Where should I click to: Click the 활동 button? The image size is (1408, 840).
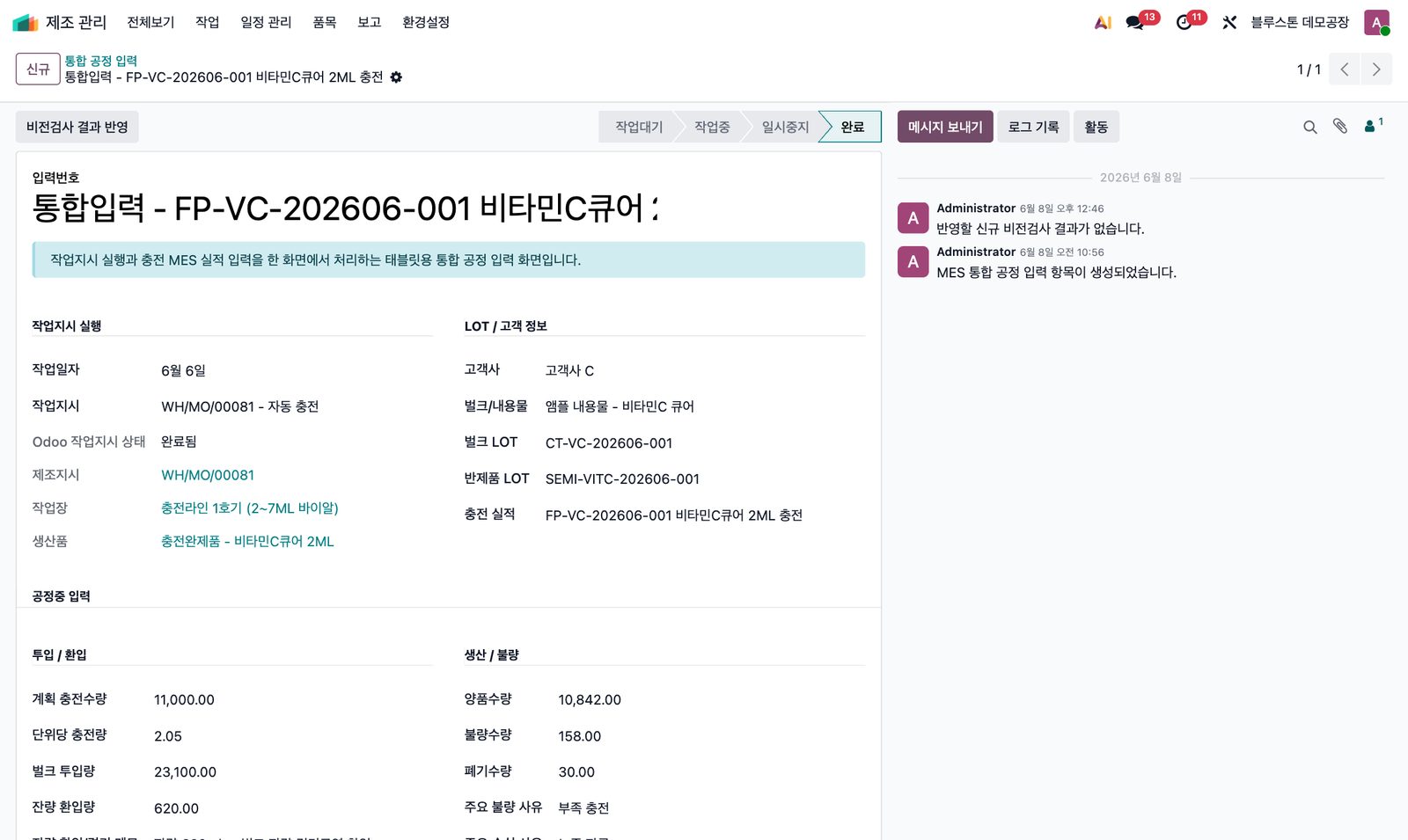point(1096,127)
